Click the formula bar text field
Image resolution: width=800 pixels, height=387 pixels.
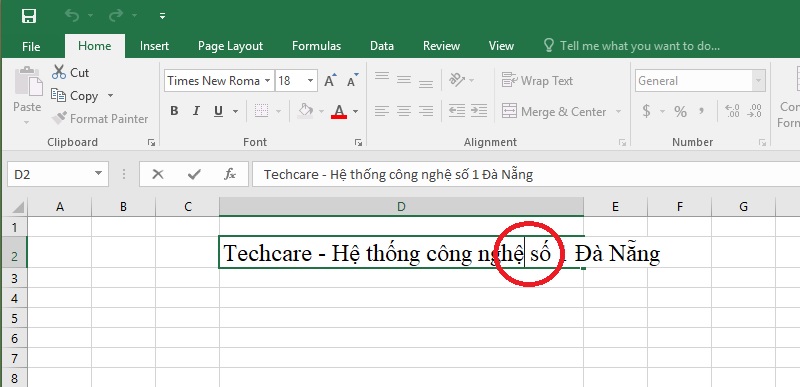point(526,174)
